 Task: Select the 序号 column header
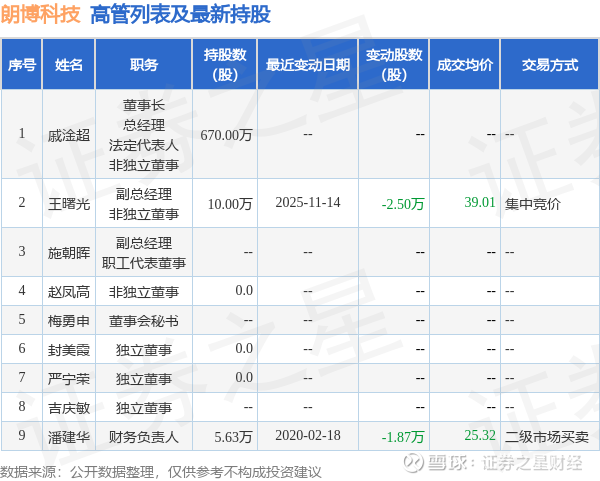(22, 64)
